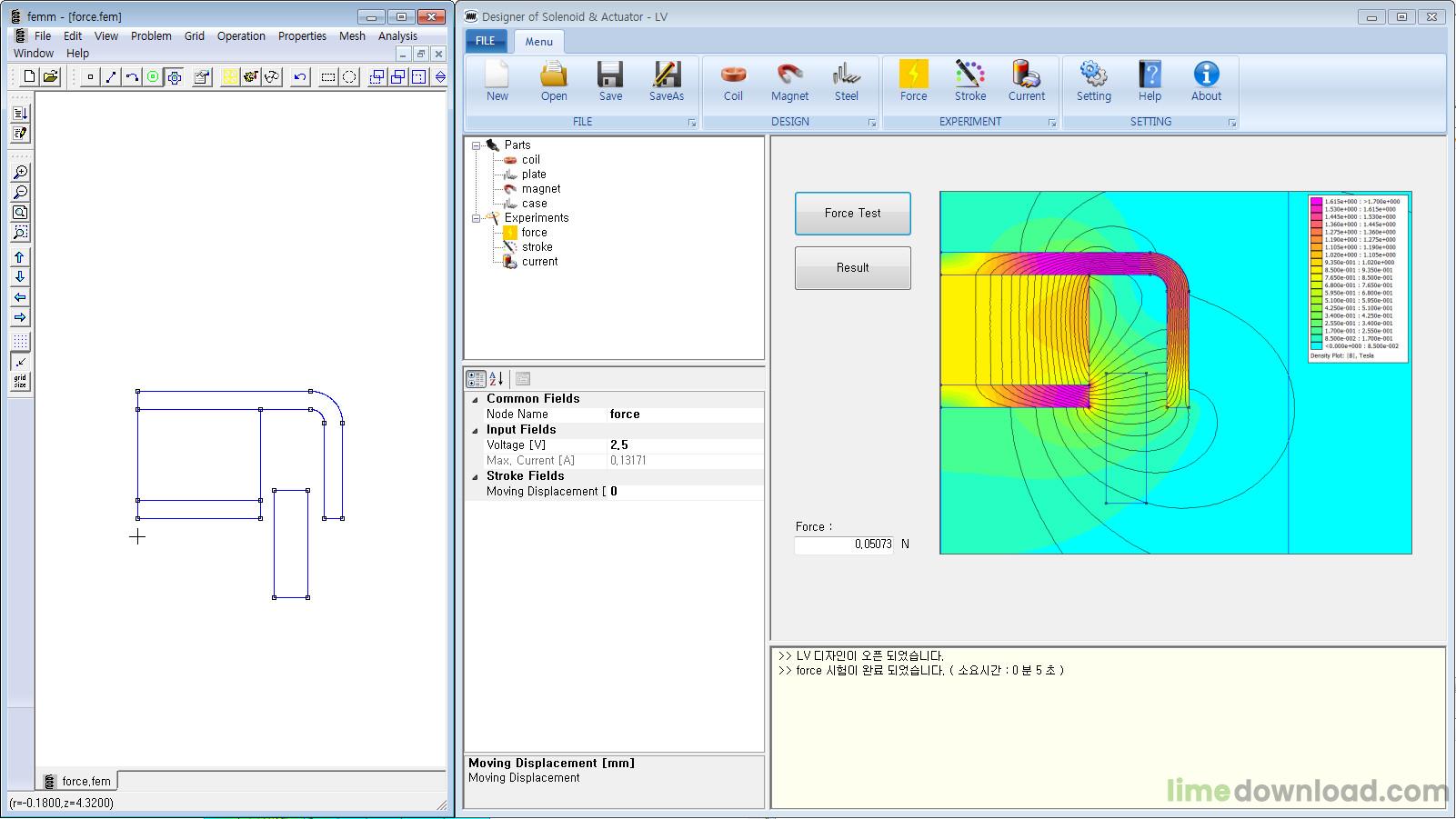
Task: Collapse the Parts tree node
Action: click(x=476, y=145)
